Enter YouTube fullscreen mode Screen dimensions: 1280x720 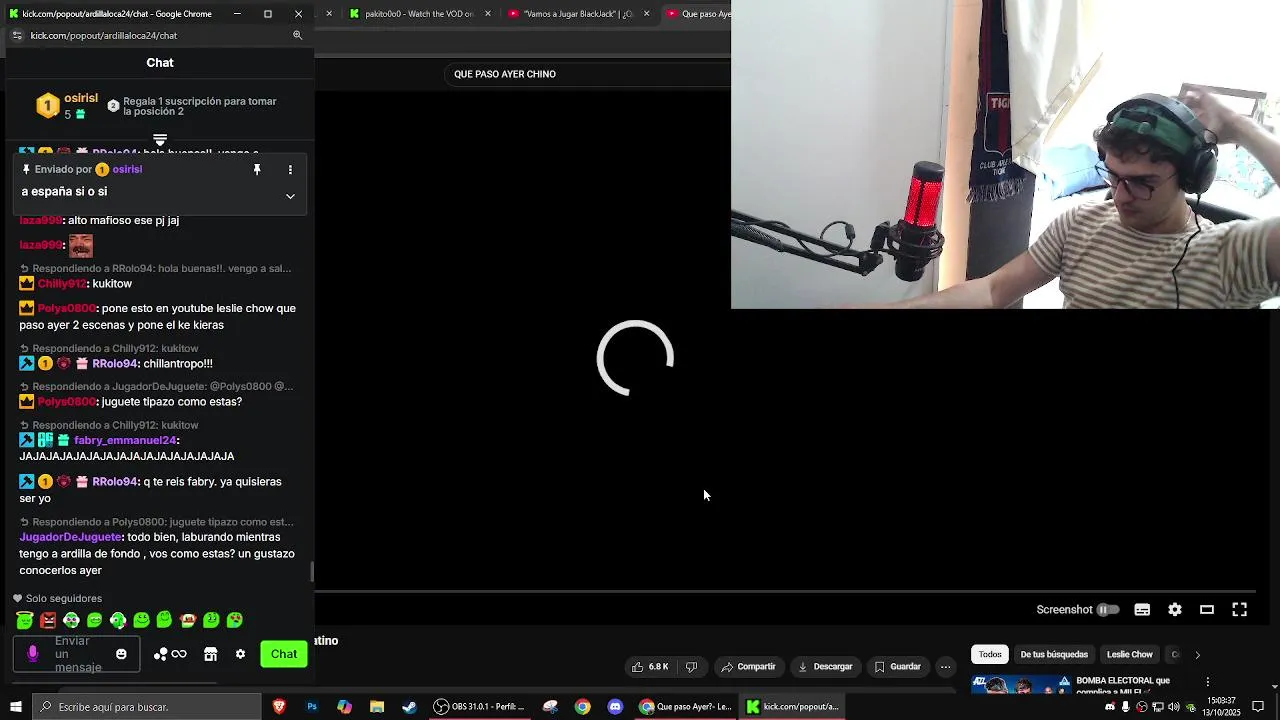[1239, 610]
